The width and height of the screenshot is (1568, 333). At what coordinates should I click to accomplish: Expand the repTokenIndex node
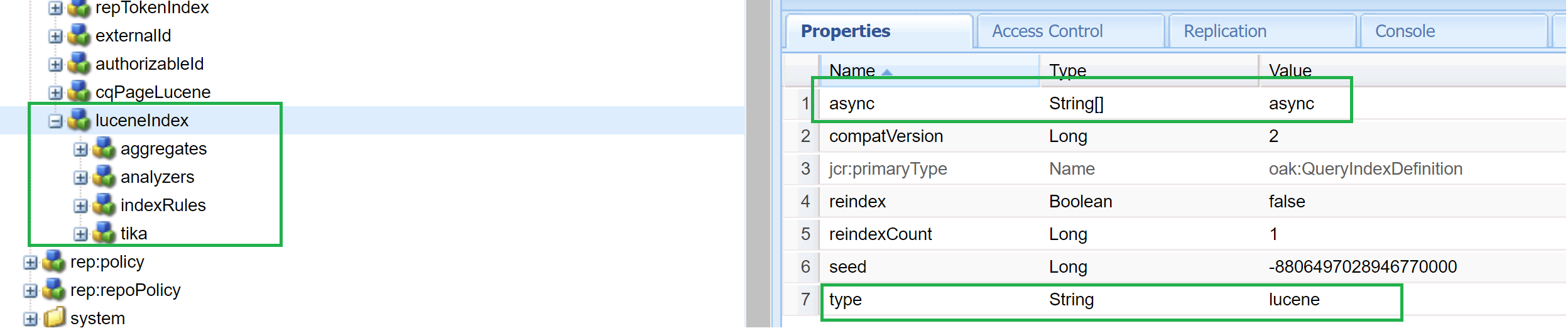(56, 8)
